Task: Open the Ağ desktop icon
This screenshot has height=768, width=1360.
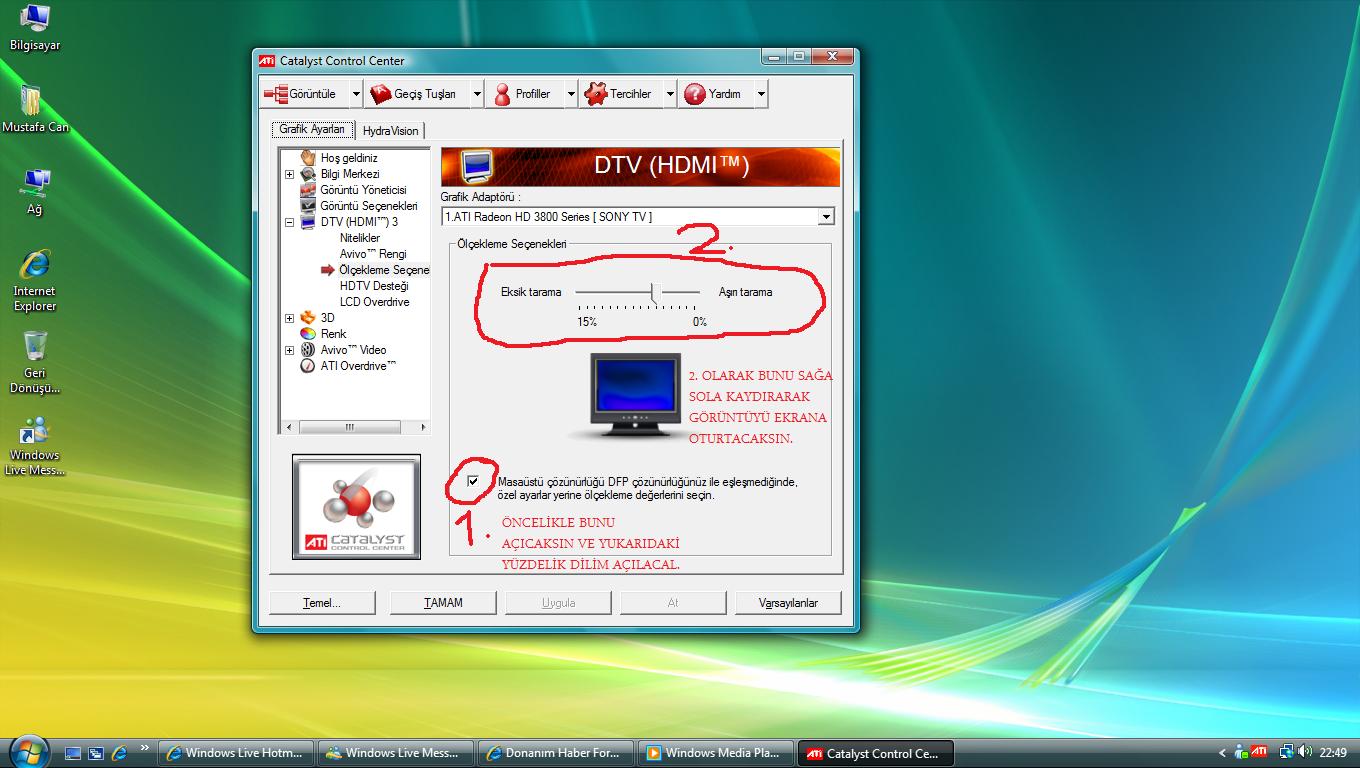Action: (x=35, y=191)
